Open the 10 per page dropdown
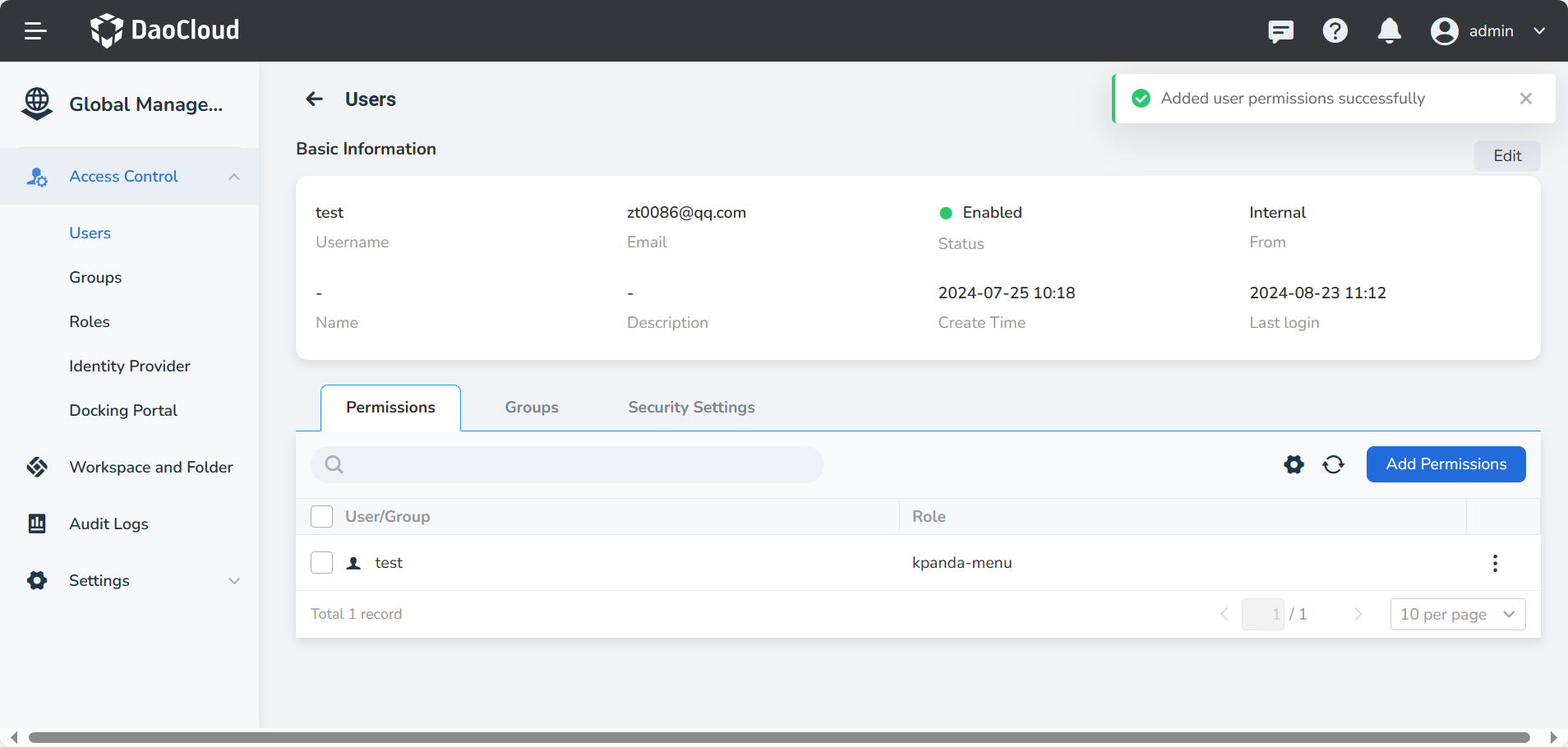The image size is (1568, 747). tap(1457, 615)
